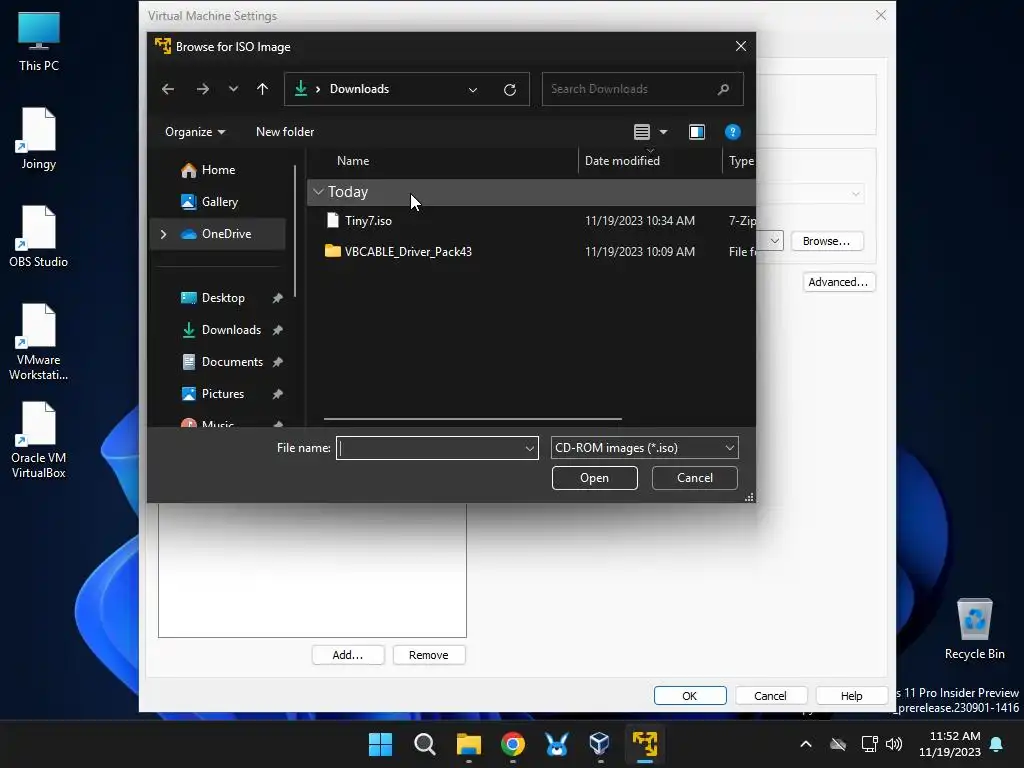1024x768 pixels.
Task: Open Home in the navigation pane
Action: coord(218,170)
